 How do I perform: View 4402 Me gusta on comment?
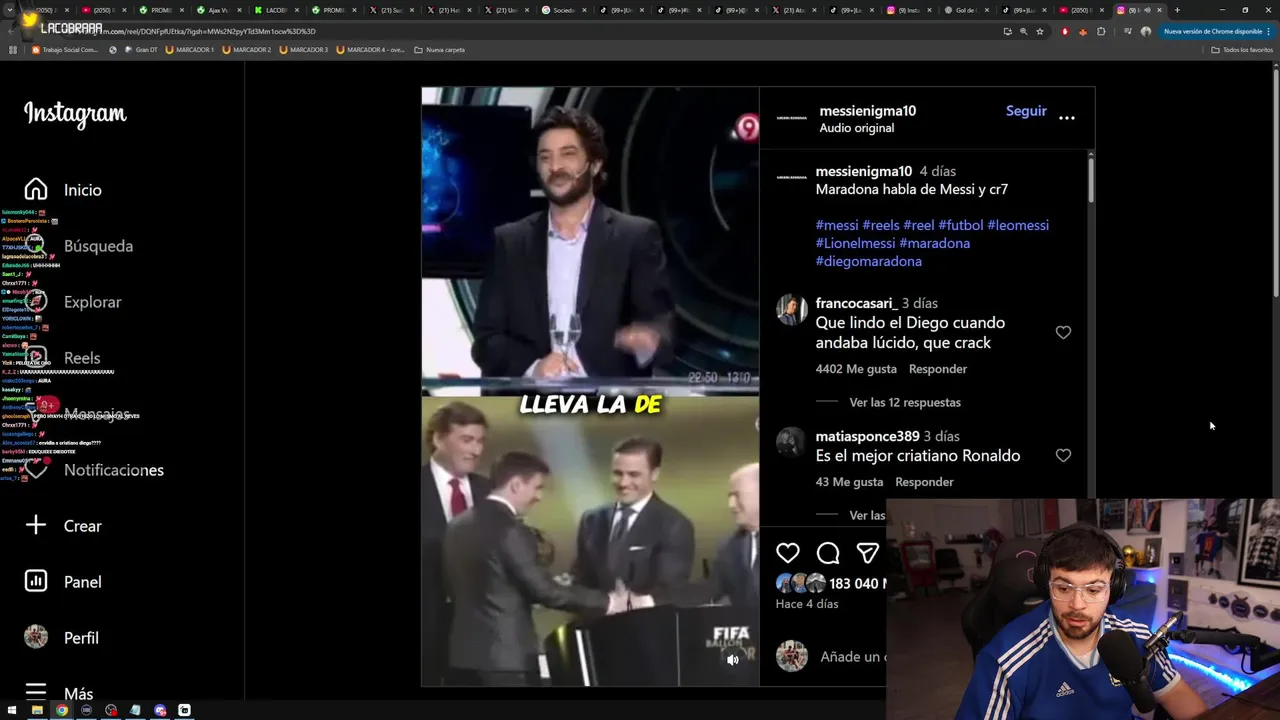(x=855, y=369)
